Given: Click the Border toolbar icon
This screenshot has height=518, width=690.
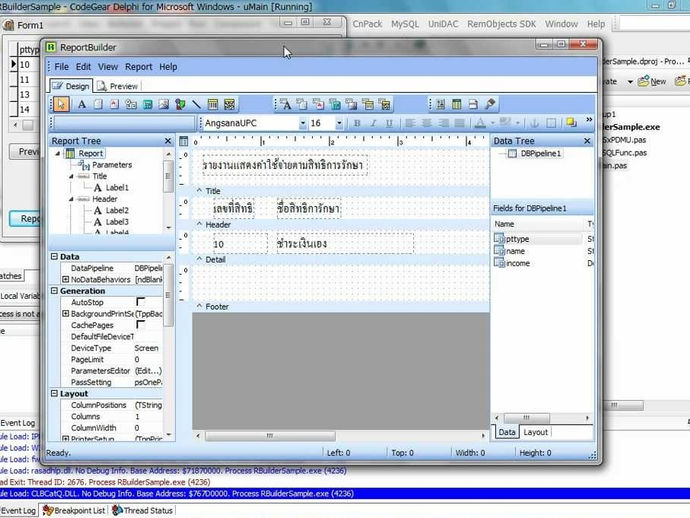Looking at the screenshot, I should pos(551,123).
